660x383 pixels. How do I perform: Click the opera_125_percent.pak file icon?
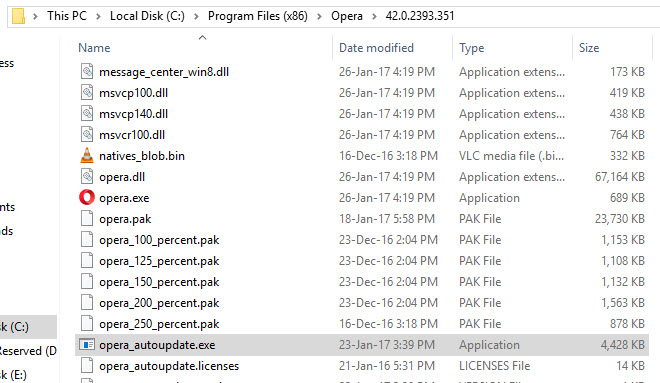(x=87, y=261)
